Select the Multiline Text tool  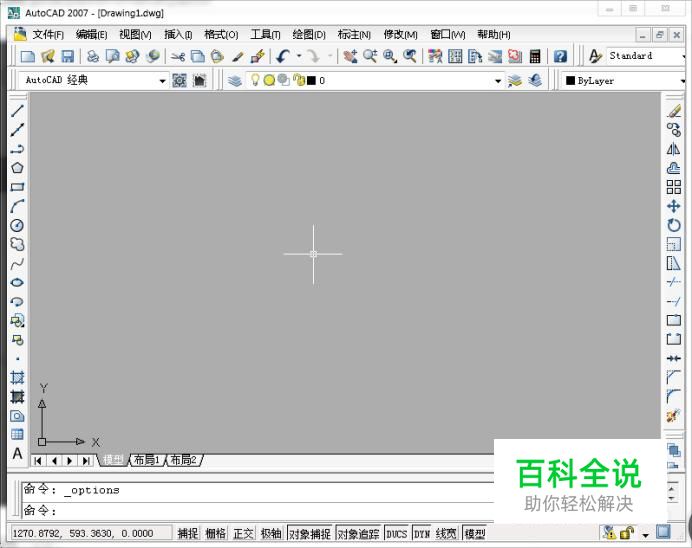pyautogui.click(x=17, y=453)
